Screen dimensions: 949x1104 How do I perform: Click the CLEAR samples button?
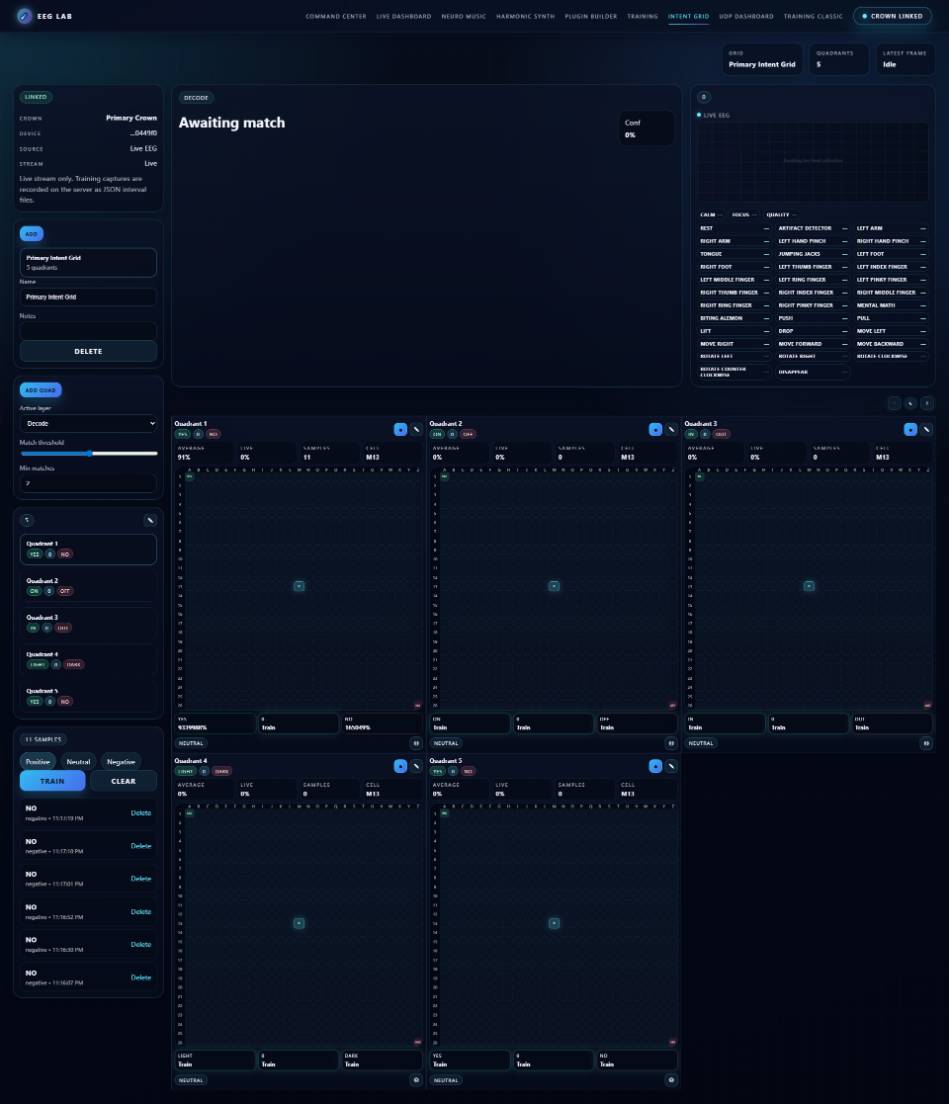tap(123, 781)
